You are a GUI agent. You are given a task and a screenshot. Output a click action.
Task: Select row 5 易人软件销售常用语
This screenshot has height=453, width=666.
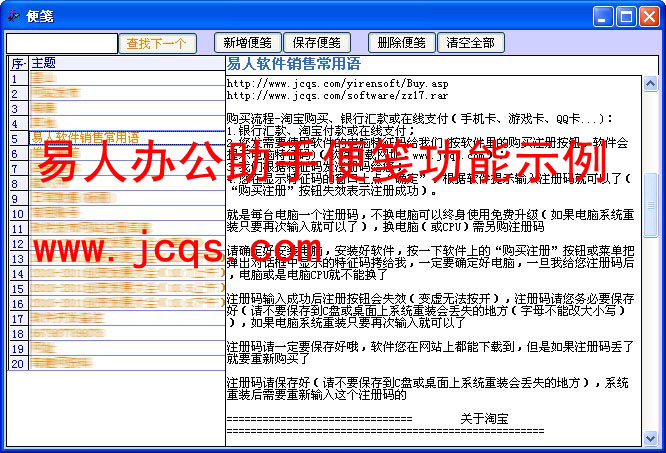[x=117, y=138]
